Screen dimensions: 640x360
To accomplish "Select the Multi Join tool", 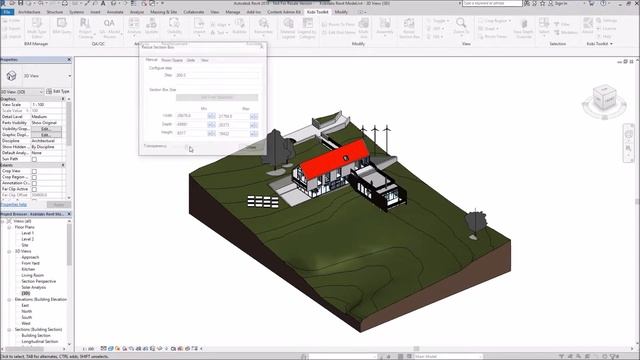I will click(x=363, y=28).
